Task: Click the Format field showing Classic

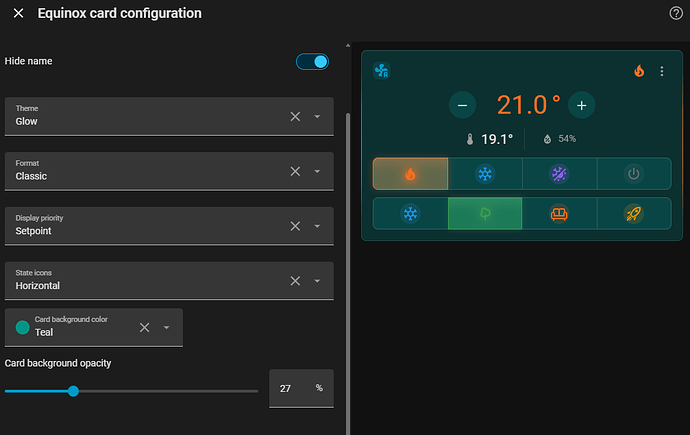Action: click(x=169, y=171)
